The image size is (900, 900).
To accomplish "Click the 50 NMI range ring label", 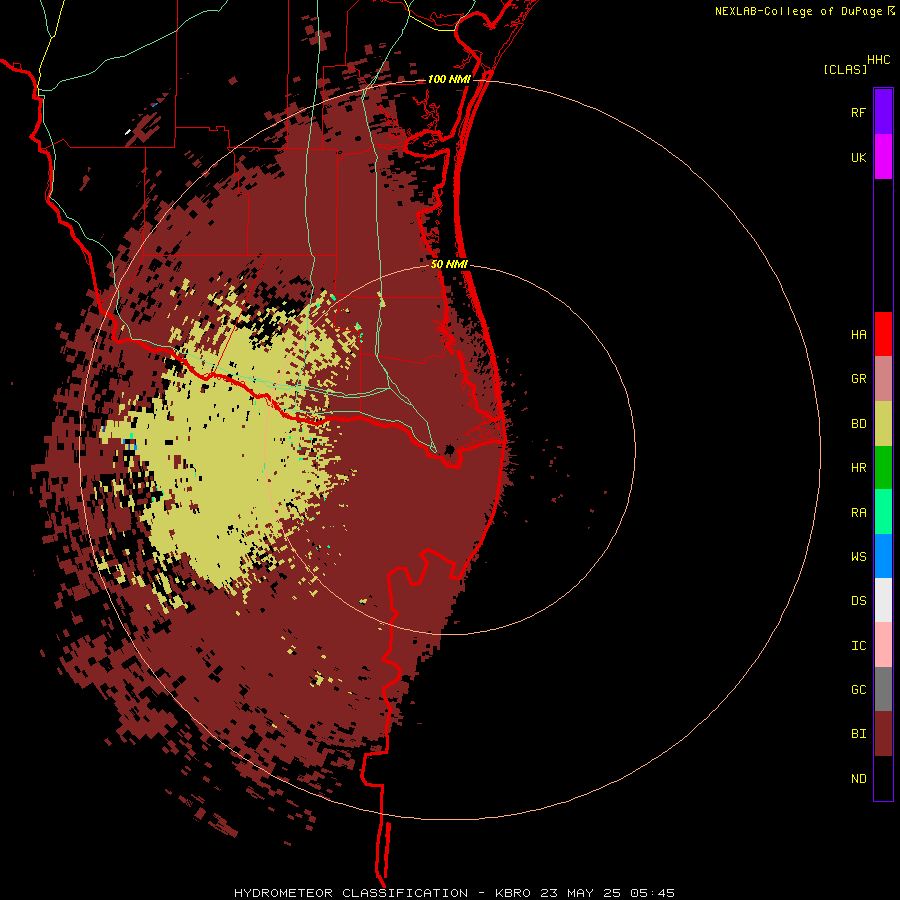I will pyautogui.click(x=449, y=264).
